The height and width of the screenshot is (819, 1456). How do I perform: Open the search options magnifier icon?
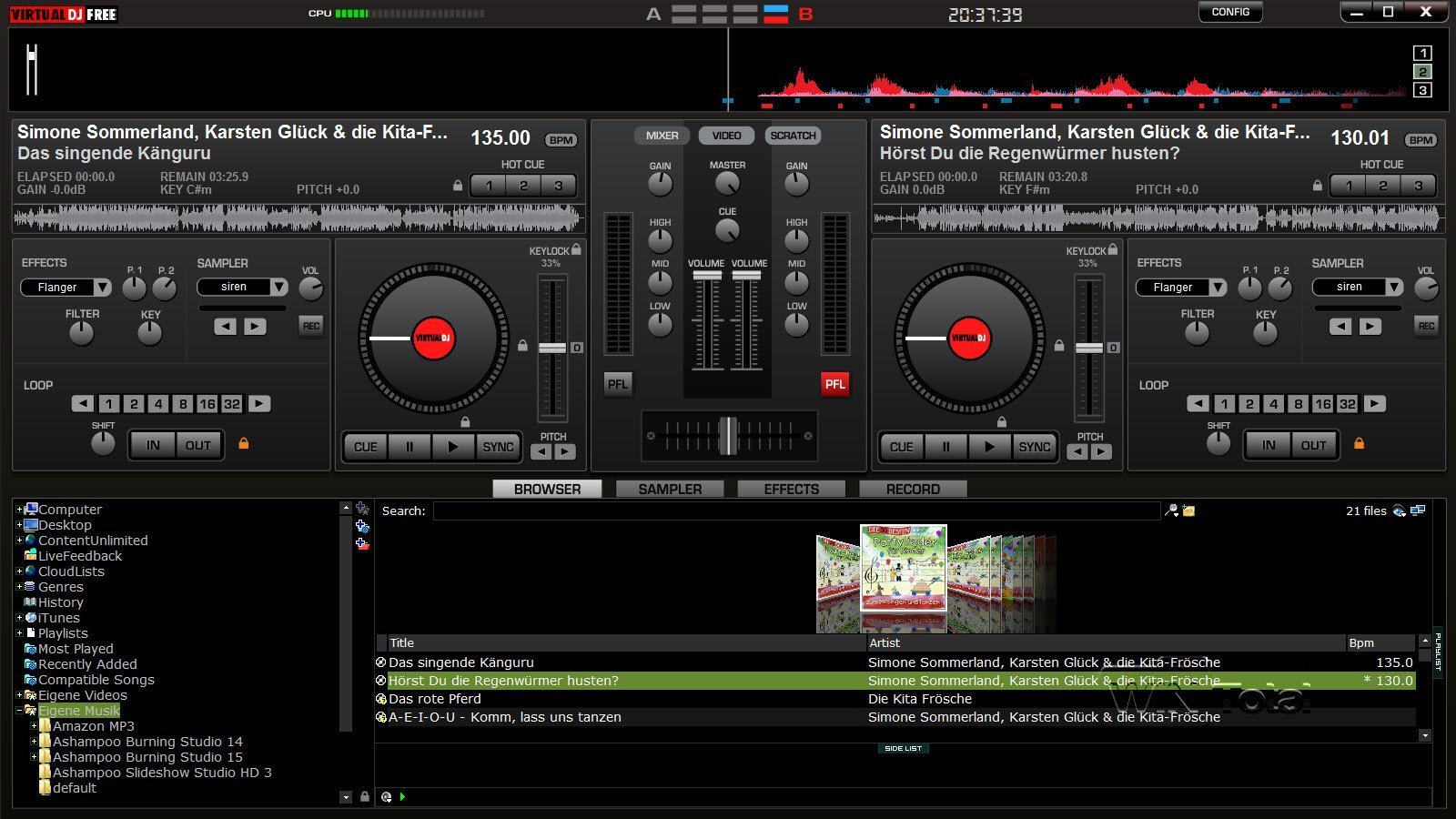(1173, 511)
